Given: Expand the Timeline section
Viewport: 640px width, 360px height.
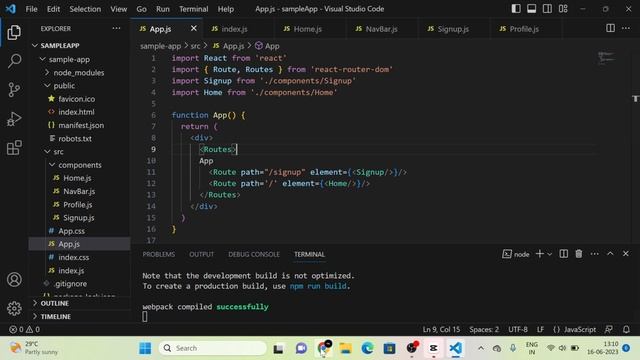Looking at the screenshot, I should pos(80,316).
